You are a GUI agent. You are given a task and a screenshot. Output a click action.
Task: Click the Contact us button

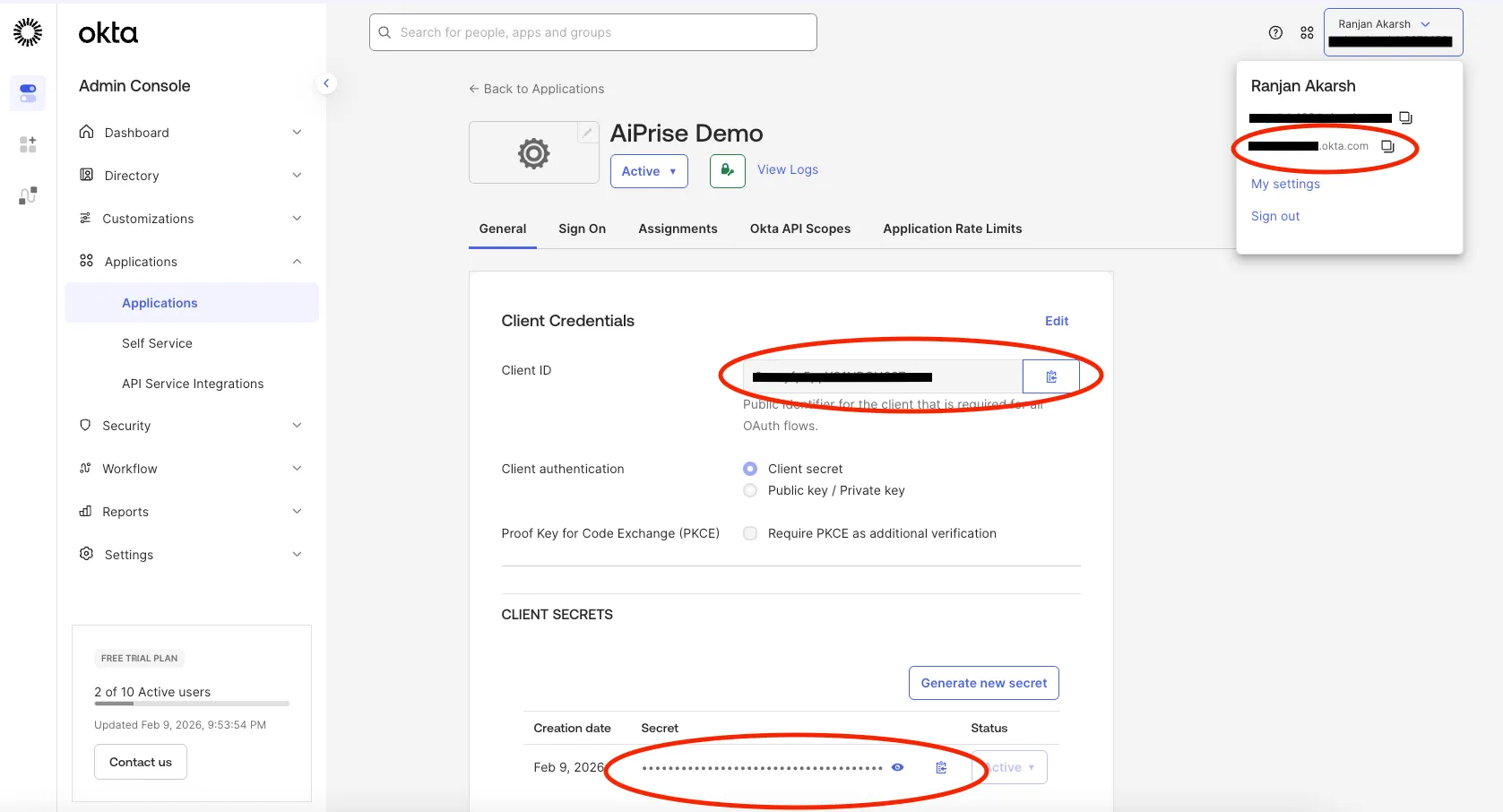point(141,762)
